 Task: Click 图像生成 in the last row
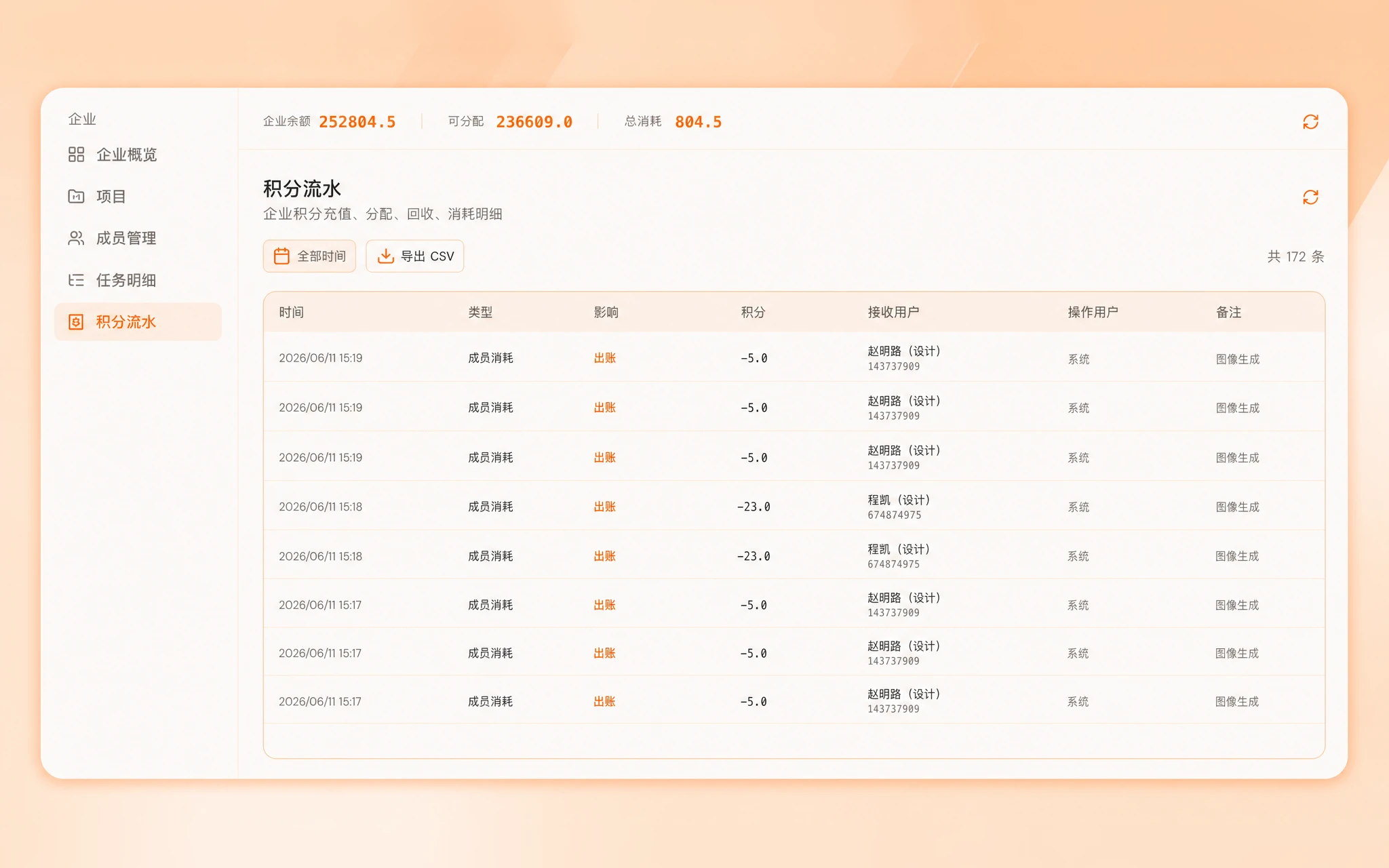(x=1237, y=702)
